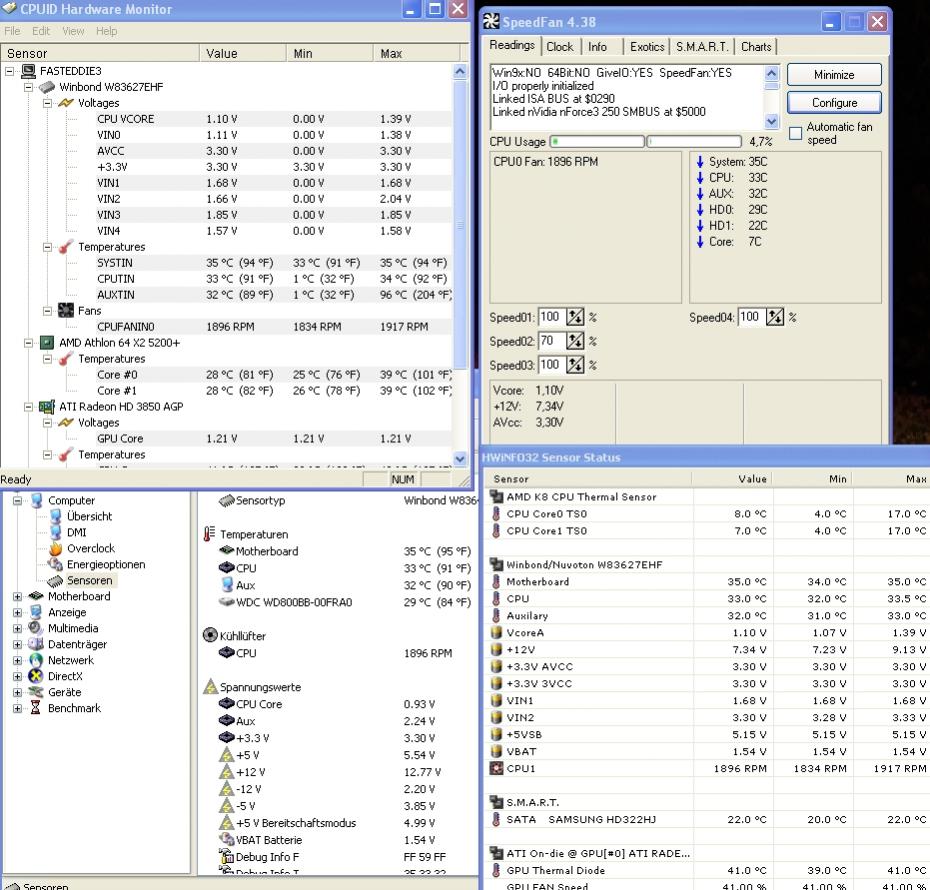
Task: Open the Exotics tab in SpeedFan
Action: click(x=646, y=47)
